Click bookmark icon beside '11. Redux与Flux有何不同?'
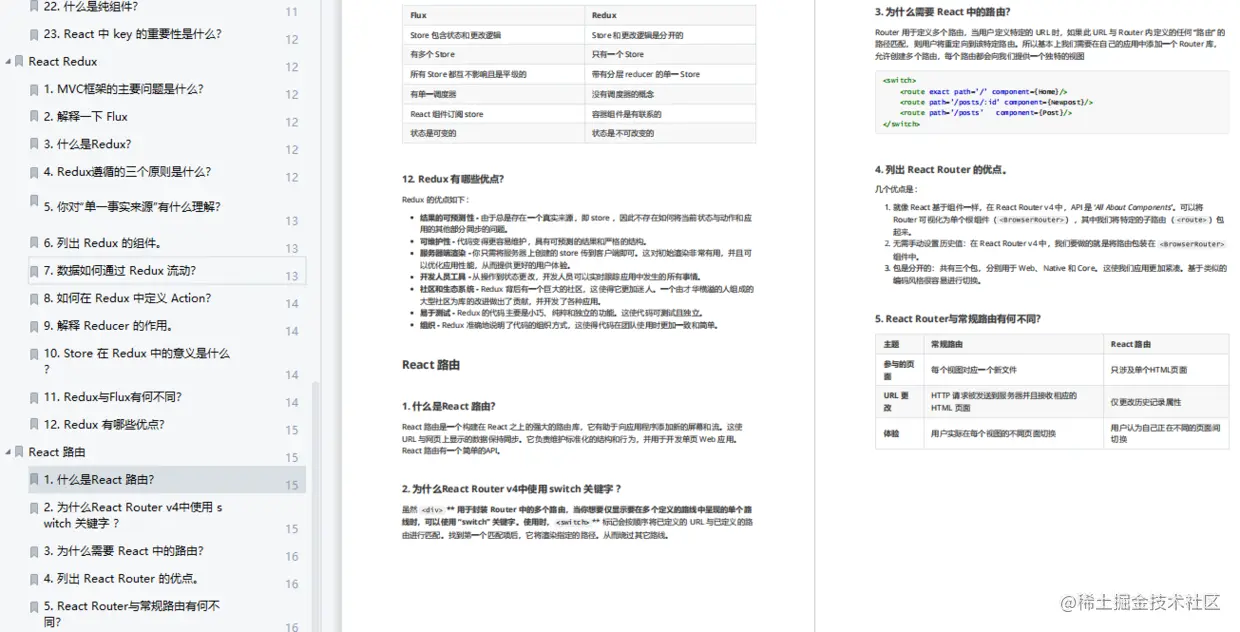Viewport: 1240px width, 632px height. point(35,397)
